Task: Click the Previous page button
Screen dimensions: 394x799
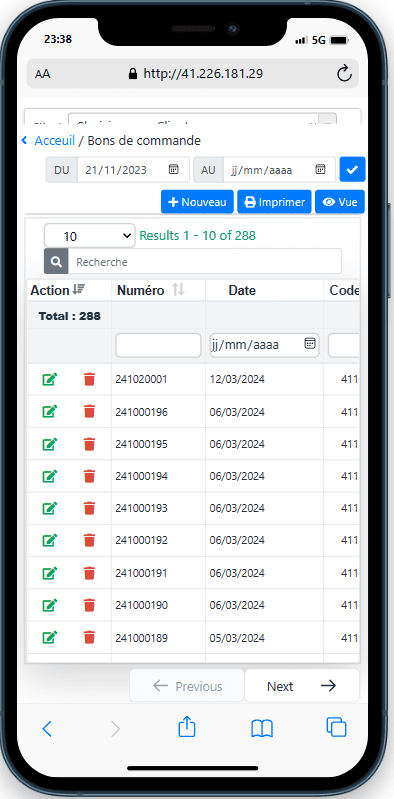Action: 187,686
